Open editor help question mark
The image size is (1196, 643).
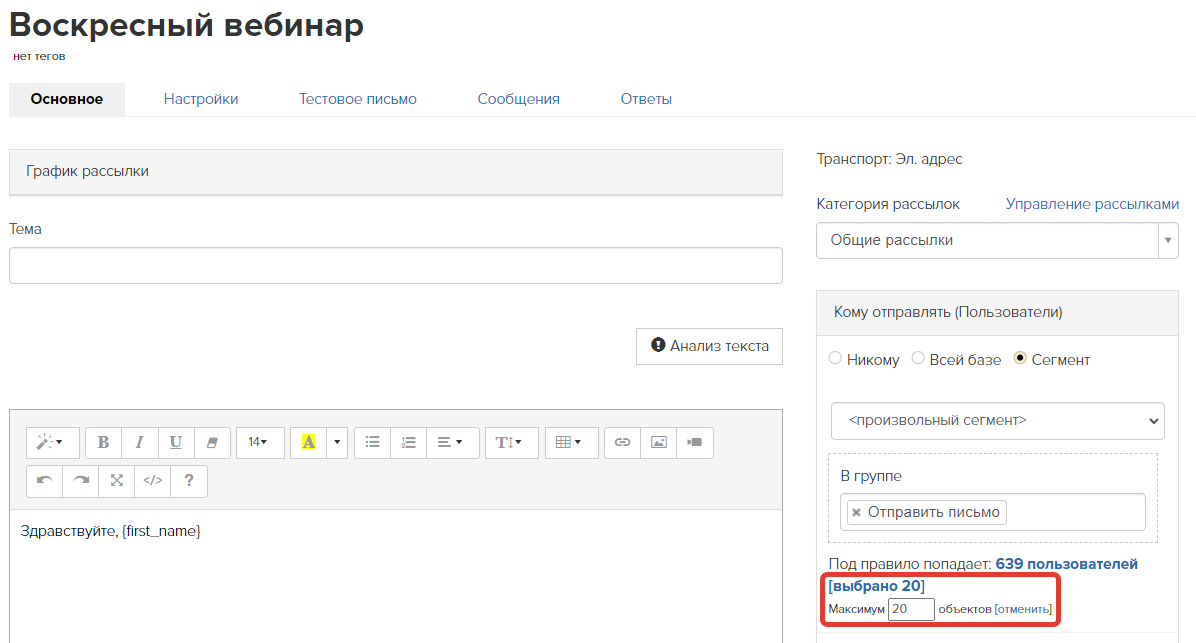[x=189, y=481]
